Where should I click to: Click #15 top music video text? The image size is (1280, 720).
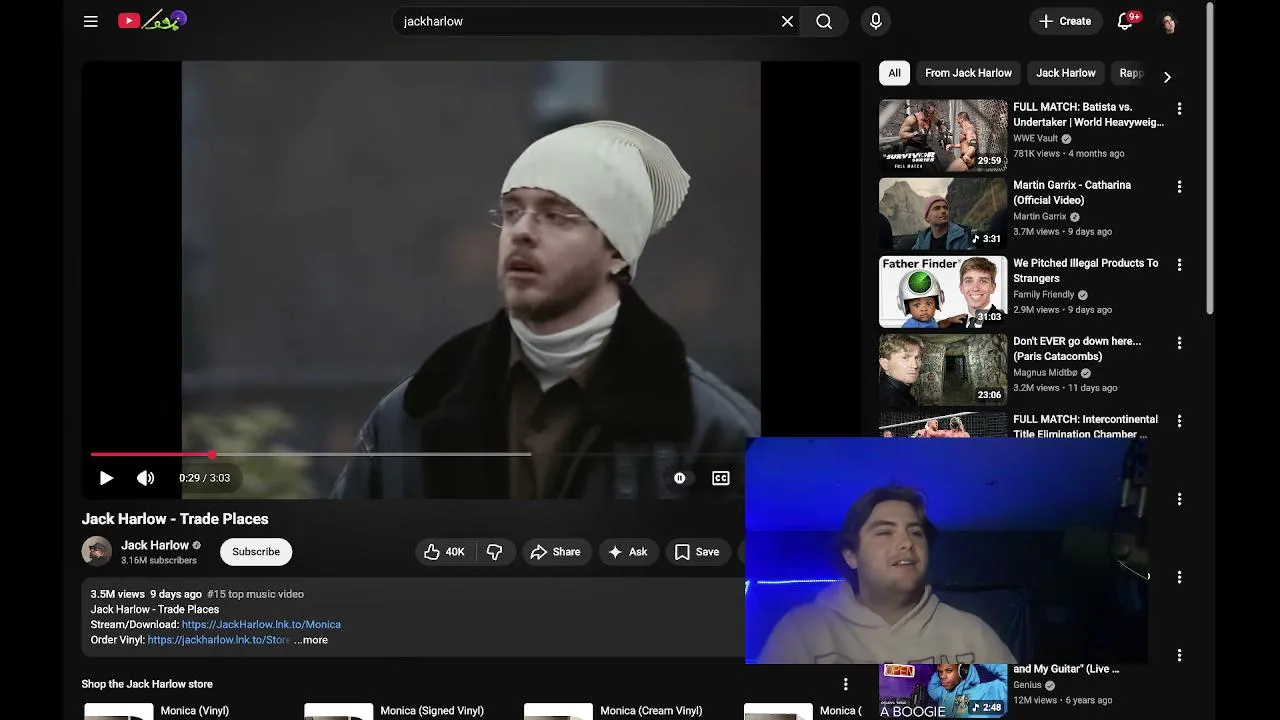pos(255,594)
